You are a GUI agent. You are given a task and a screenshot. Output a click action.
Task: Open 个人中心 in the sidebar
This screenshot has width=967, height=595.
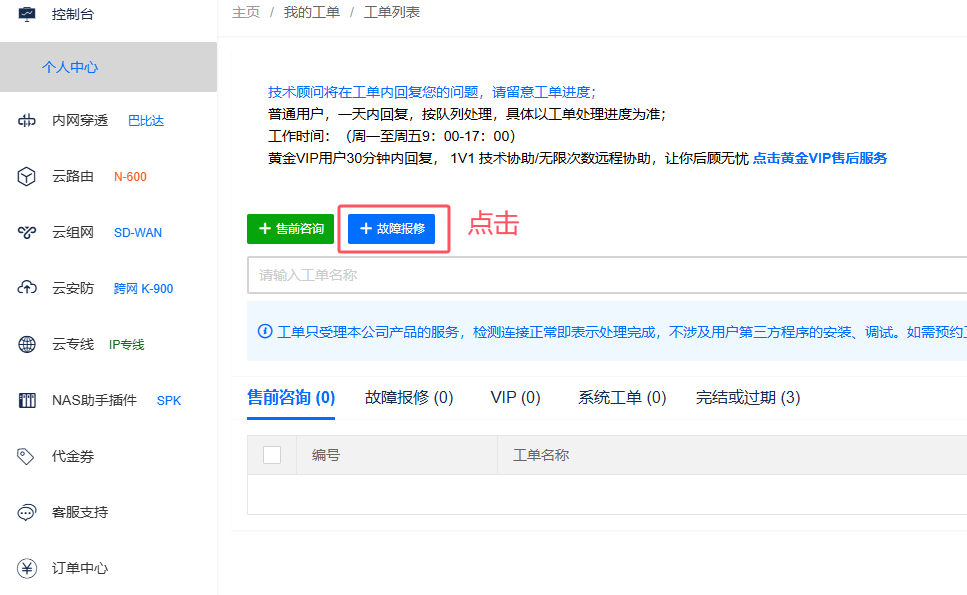[70, 67]
